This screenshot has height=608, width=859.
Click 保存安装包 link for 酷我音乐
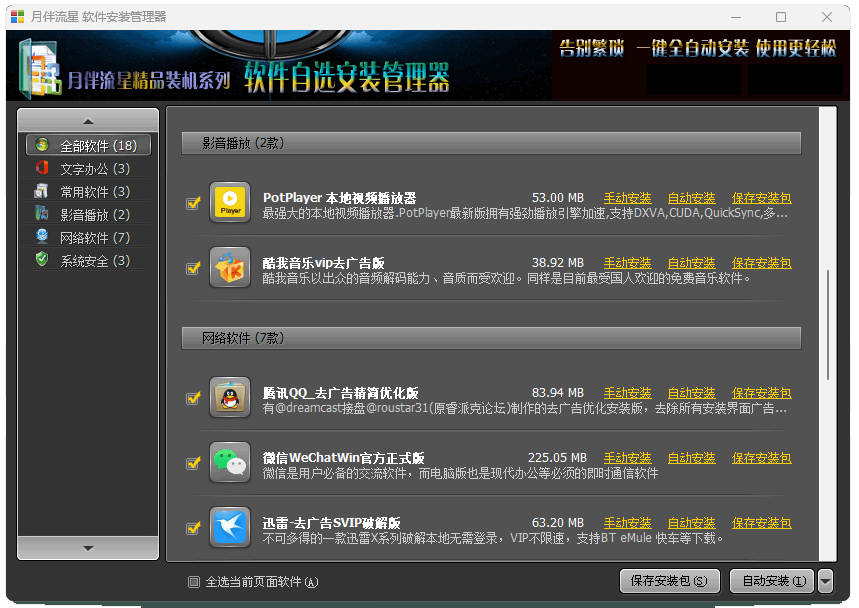click(761, 263)
